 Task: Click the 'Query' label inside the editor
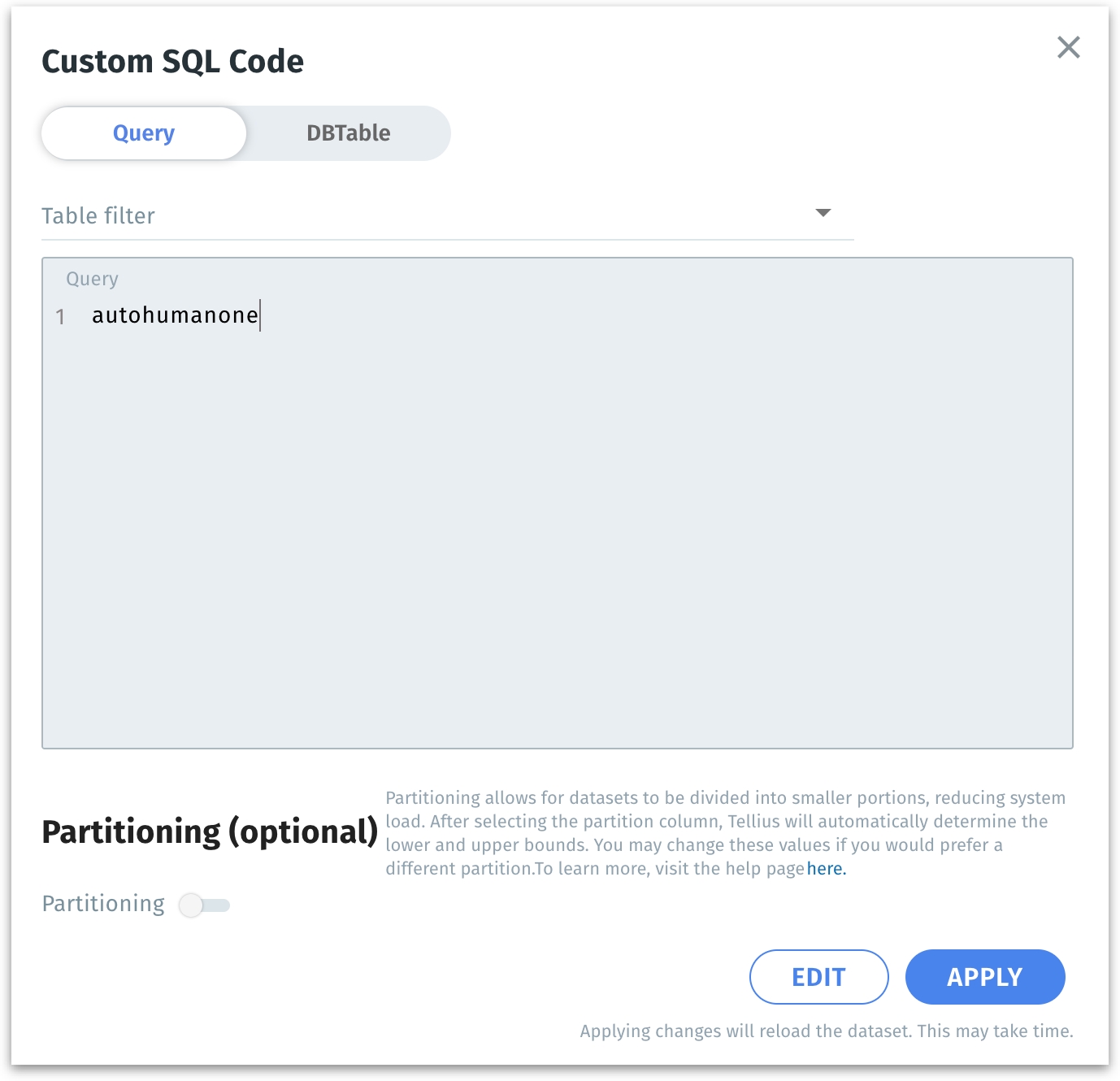click(x=92, y=279)
